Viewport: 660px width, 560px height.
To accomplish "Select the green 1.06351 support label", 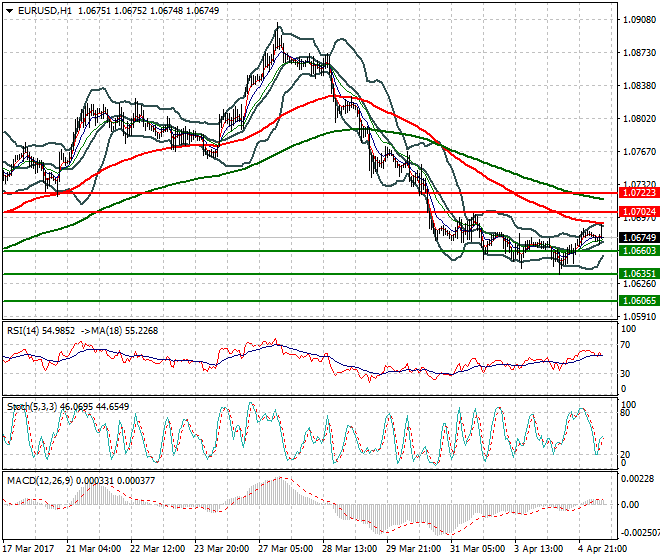I will click(639, 274).
